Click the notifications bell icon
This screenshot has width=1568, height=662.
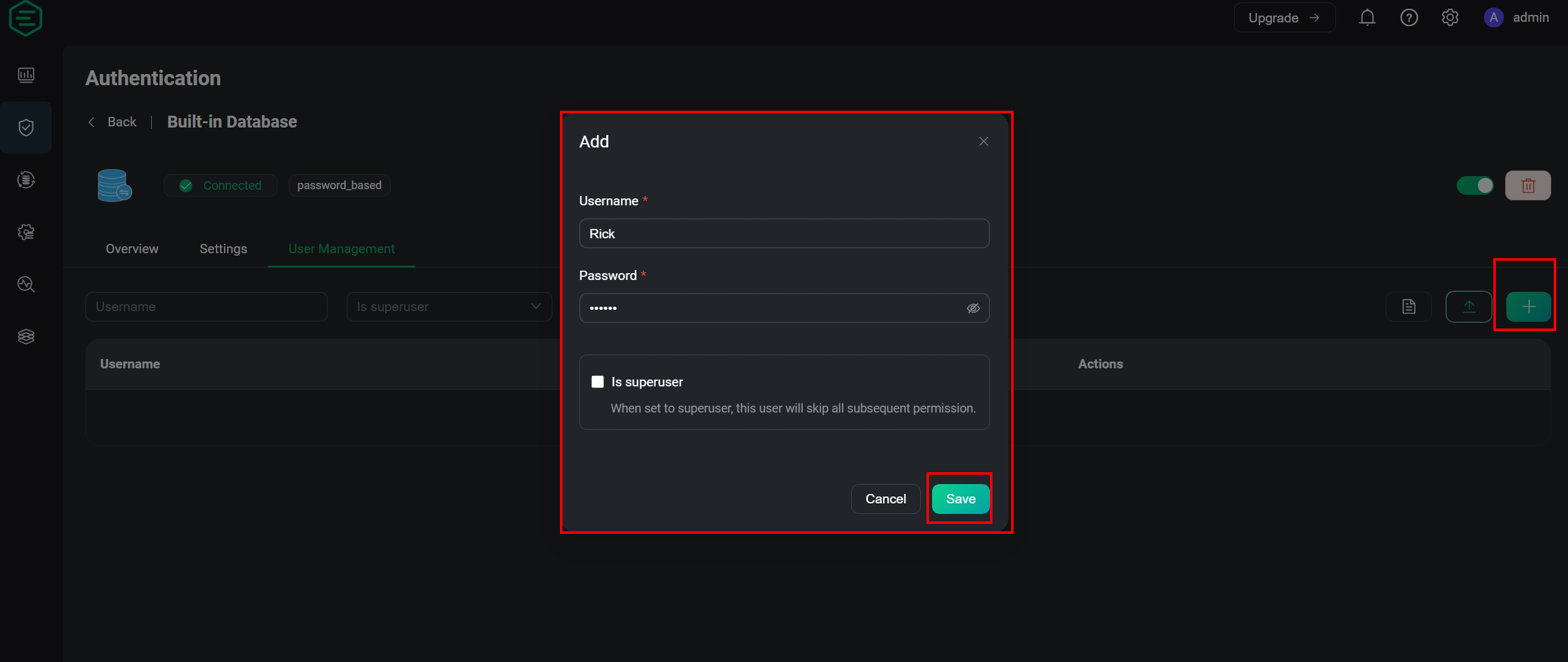(1367, 17)
